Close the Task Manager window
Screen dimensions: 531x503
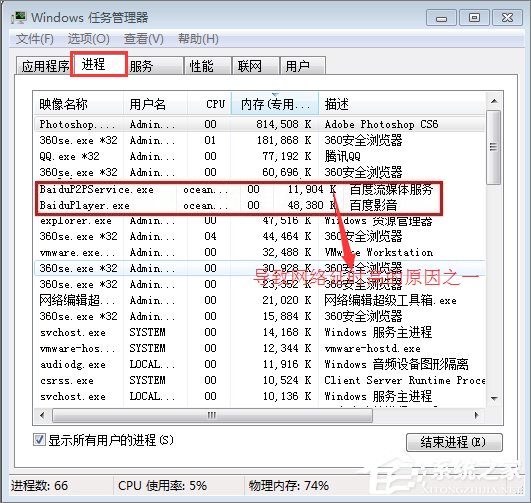pos(507,18)
